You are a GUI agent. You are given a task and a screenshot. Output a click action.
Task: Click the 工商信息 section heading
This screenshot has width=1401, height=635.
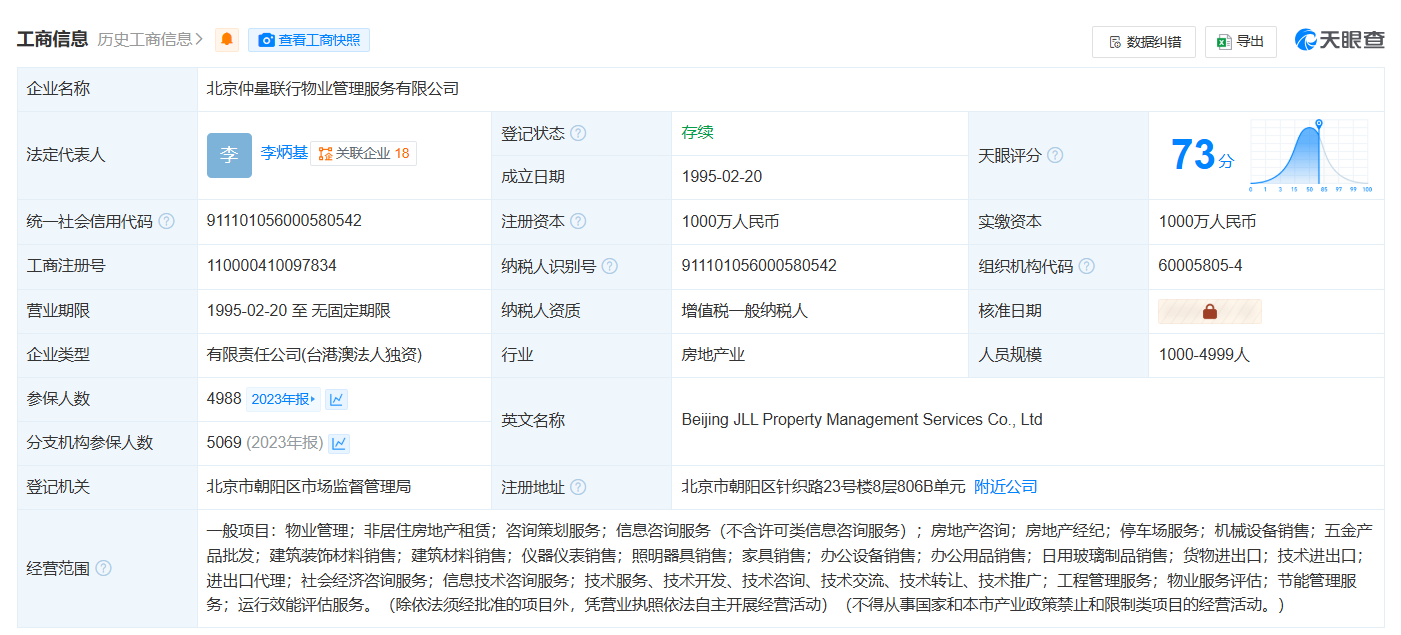[52, 40]
